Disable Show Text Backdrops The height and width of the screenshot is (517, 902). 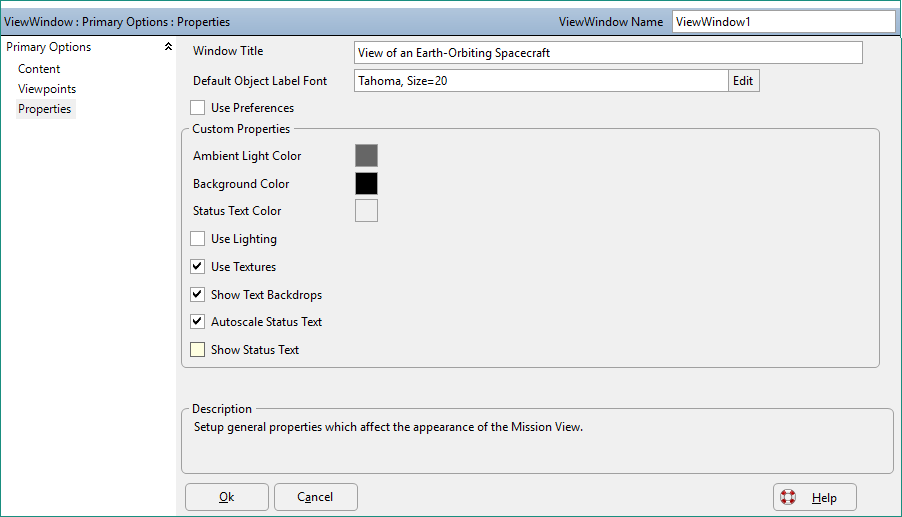[197, 294]
